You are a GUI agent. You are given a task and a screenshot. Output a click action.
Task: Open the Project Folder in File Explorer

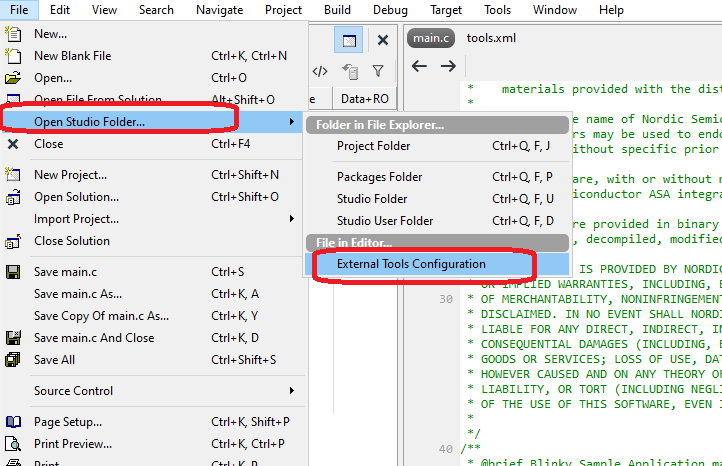(373, 146)
